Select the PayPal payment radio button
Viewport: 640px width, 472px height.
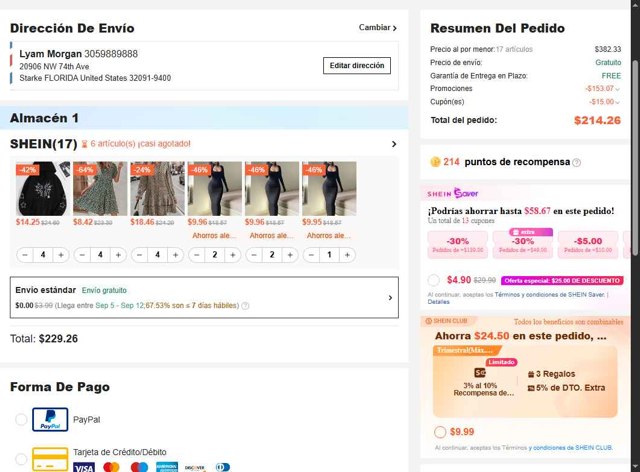tap(21, 419)
